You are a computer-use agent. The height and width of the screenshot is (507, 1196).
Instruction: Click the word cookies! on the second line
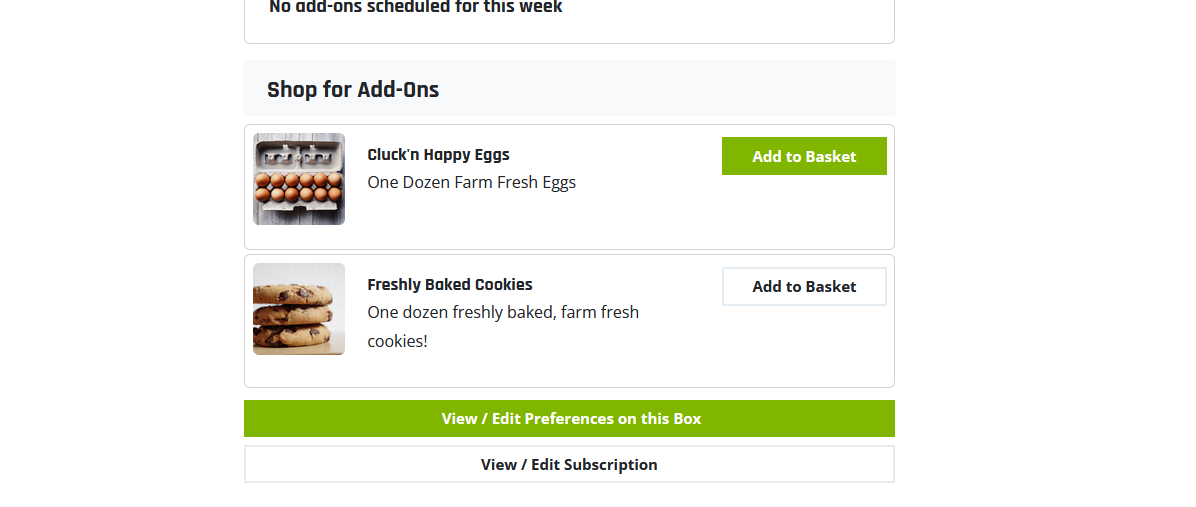click(x=397, y=342)
